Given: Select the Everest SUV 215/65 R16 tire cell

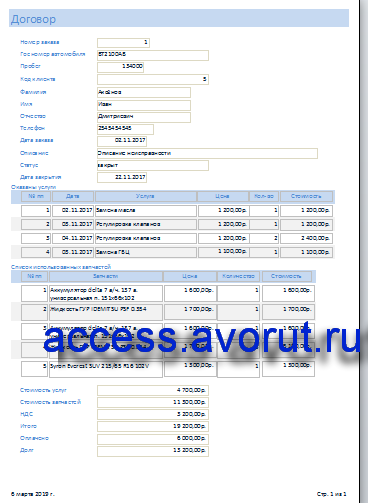Looking at the screenshot, I should click(106, 369).
